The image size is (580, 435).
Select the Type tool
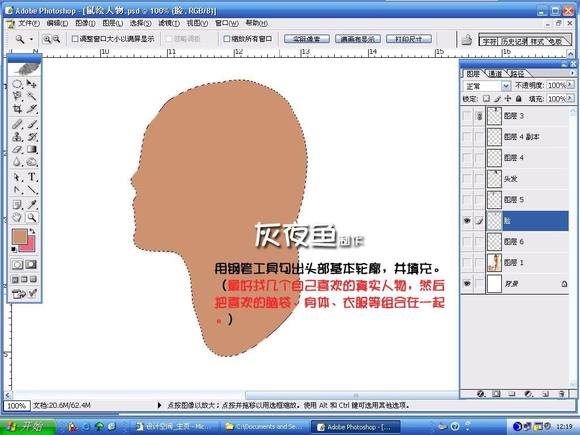tap(32, 177)
